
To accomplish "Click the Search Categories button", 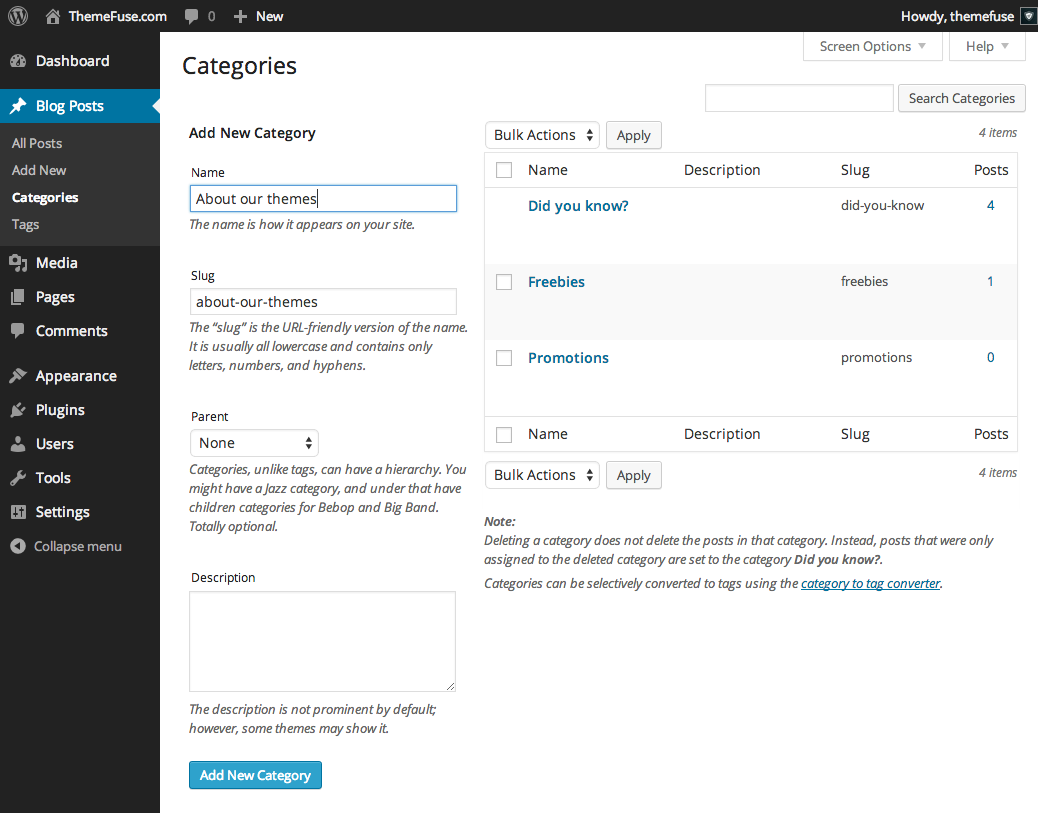I will pos(961,98).
